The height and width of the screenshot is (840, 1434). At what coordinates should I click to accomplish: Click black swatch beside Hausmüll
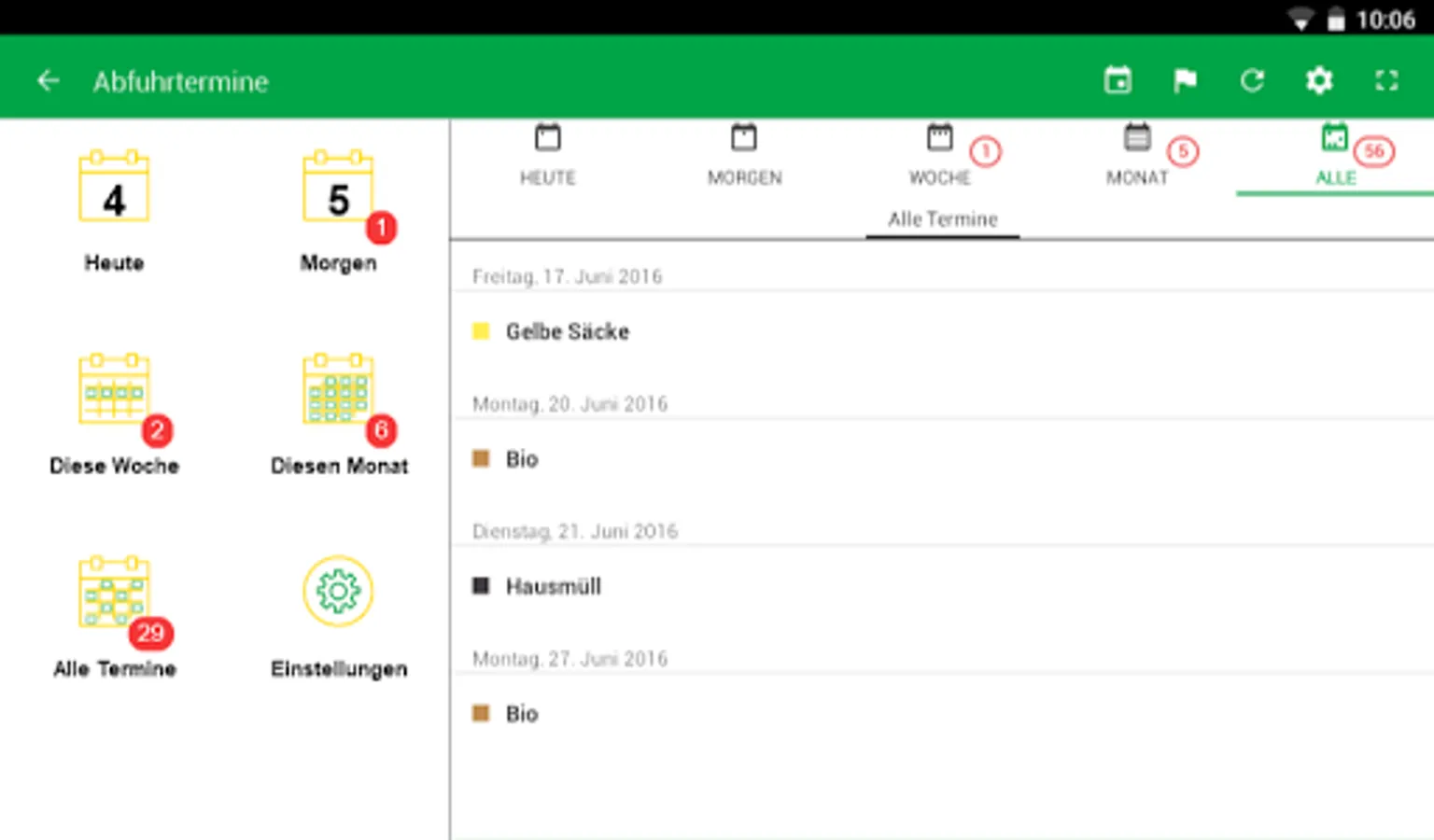pos(481,585)
